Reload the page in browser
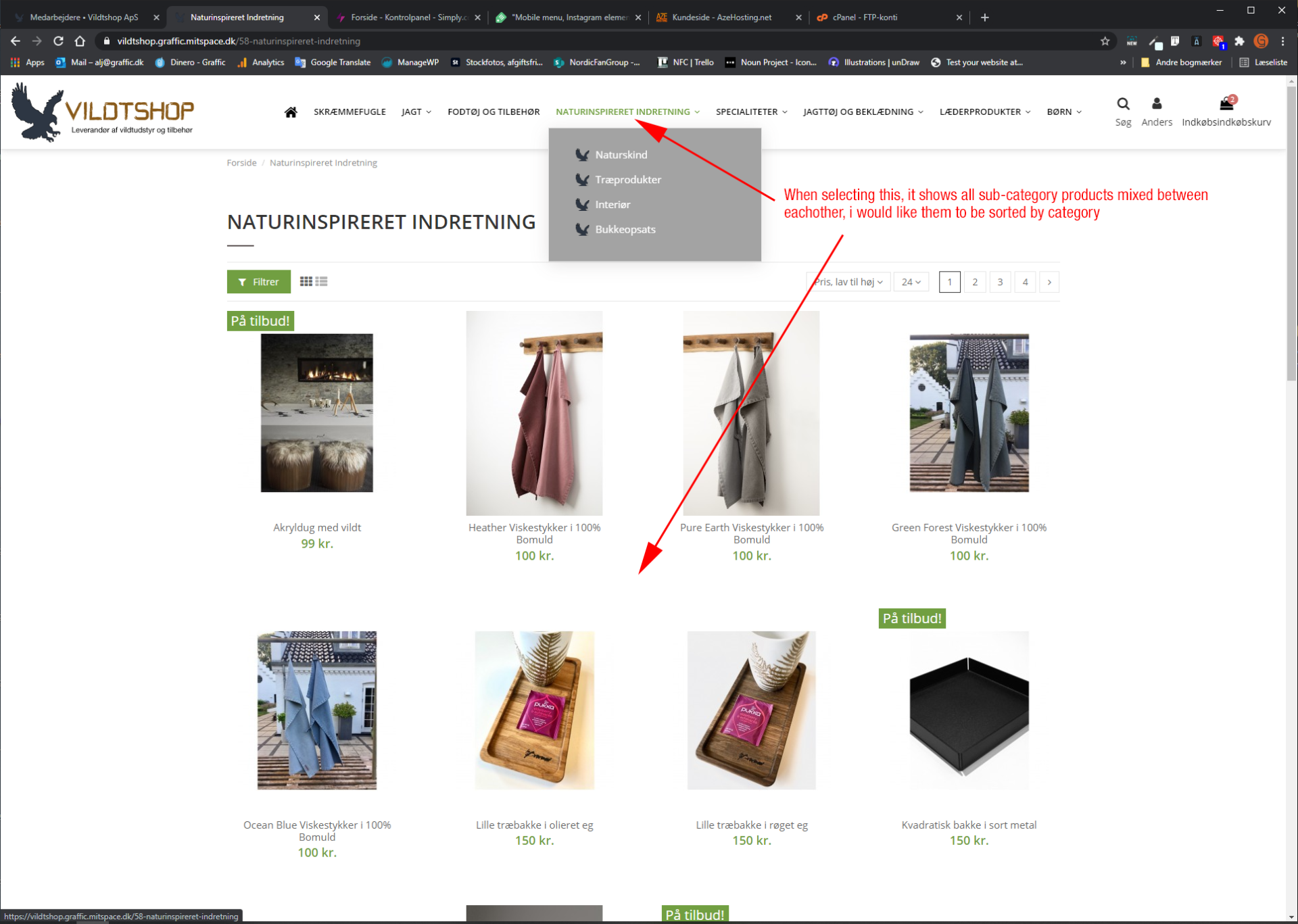 click(x=58, y=41)
